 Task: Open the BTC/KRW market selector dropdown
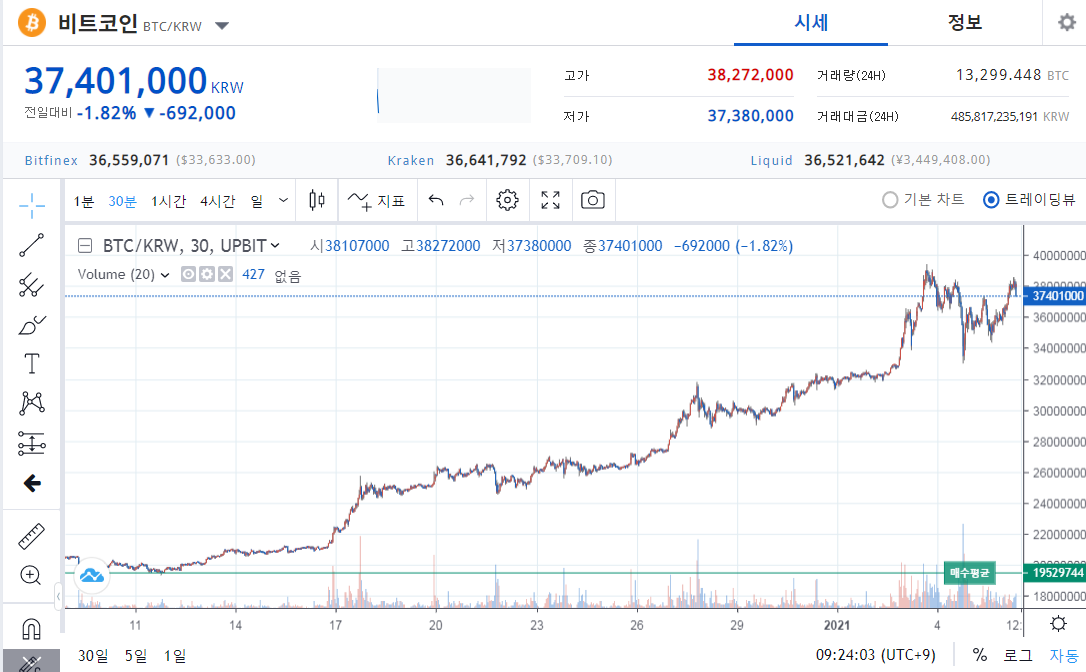[x=222, y=26]
